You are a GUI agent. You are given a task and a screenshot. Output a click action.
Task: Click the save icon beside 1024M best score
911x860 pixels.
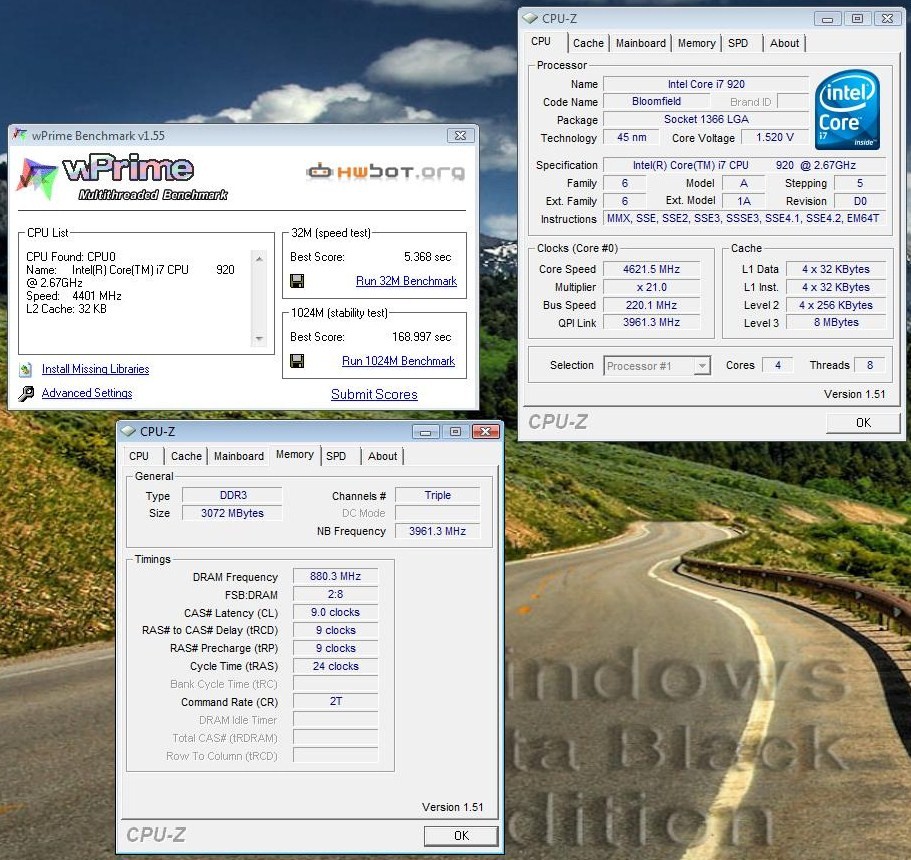(297, 361)
